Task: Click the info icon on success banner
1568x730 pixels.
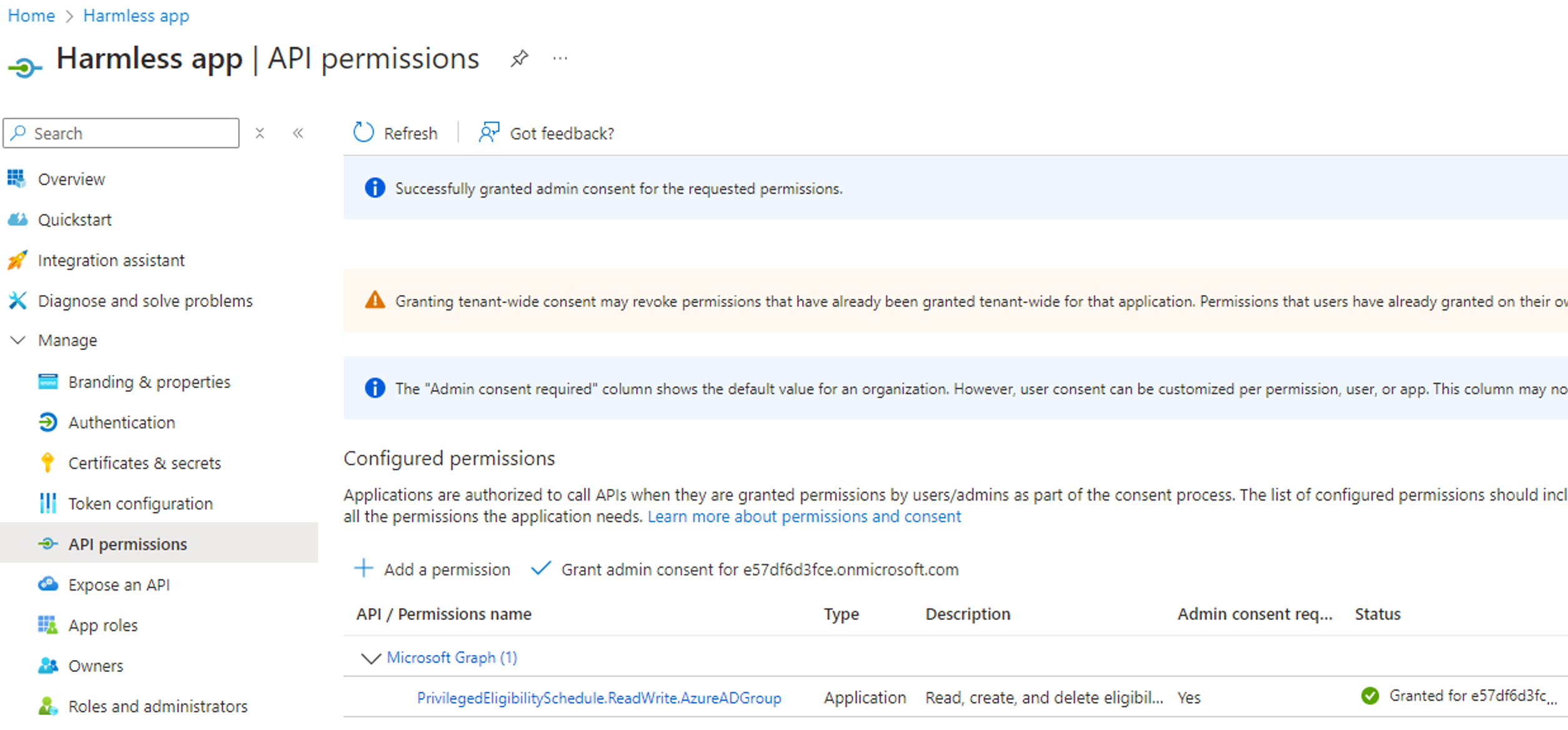Action: [375, 187]
